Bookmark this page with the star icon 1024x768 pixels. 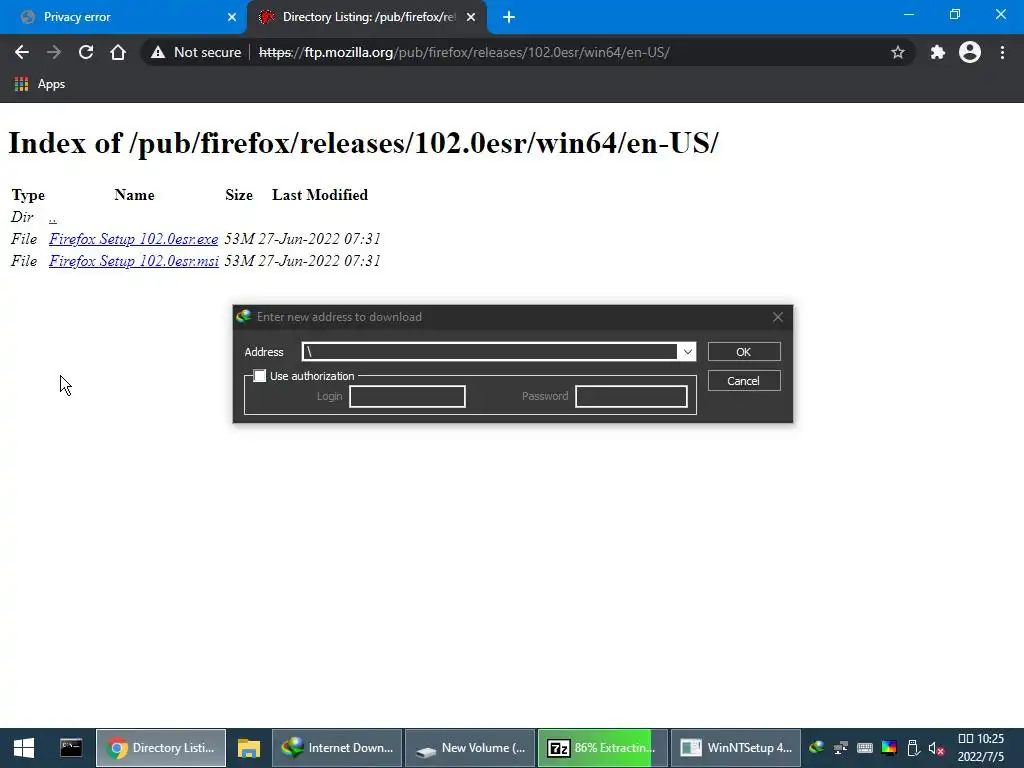(x=898, y=52)
